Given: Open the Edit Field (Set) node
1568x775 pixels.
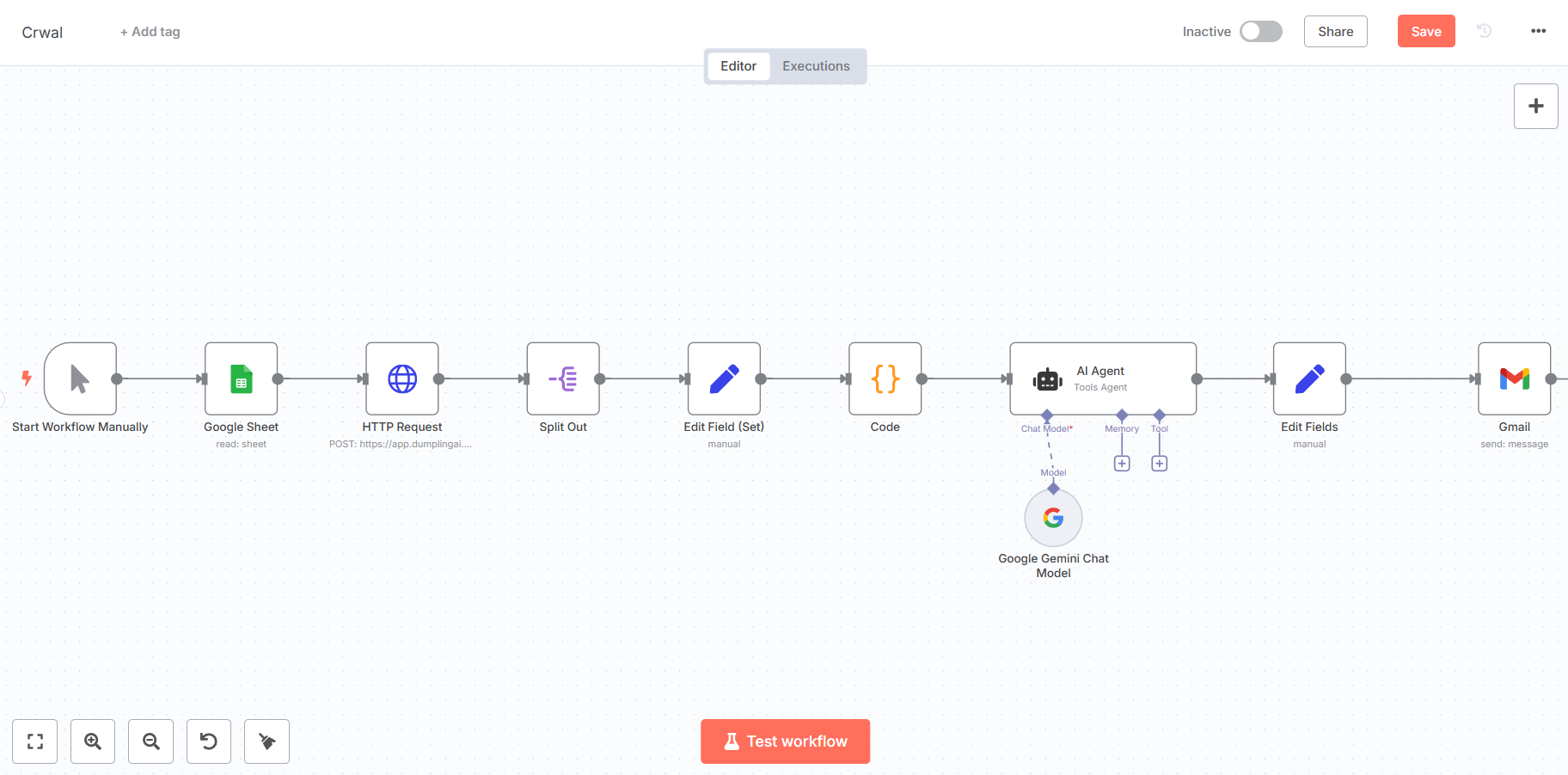Looking at the screenshot, I should point(724,378).
